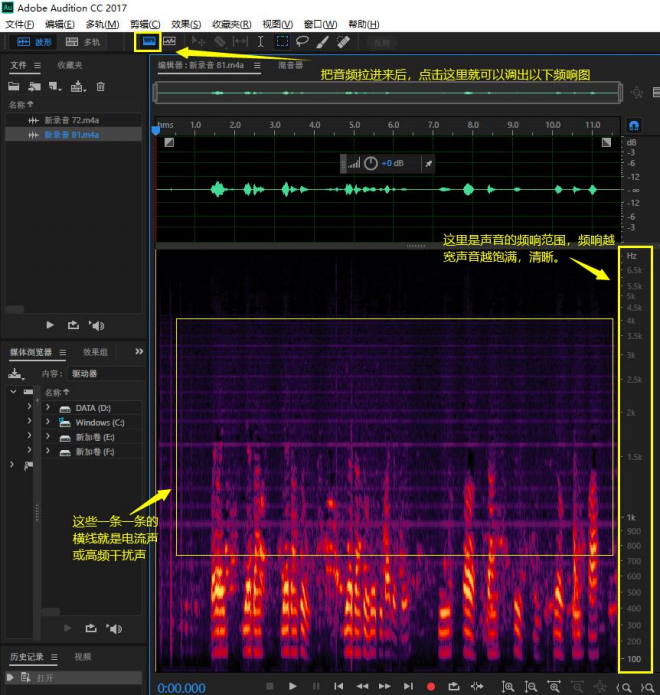Select file 新录音 72.m4a
The width and height of the screenshot is (660, 695).
tap(74, 120)
